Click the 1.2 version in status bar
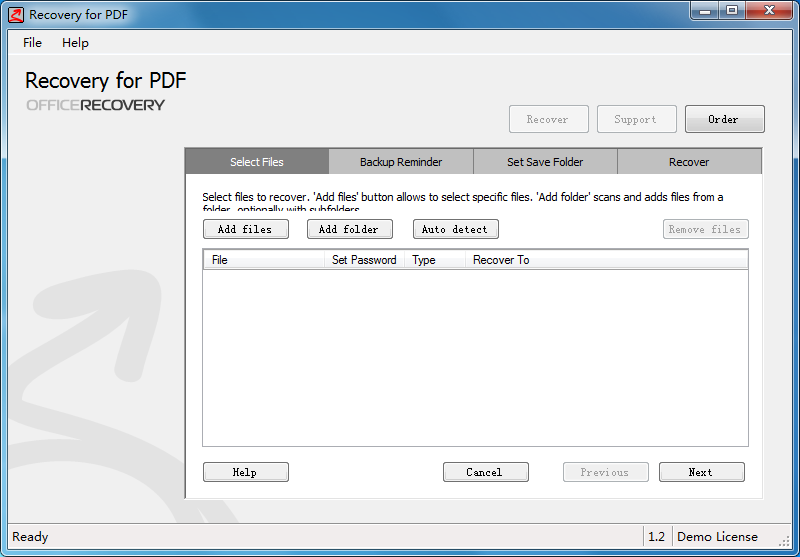 coord(657,537)
